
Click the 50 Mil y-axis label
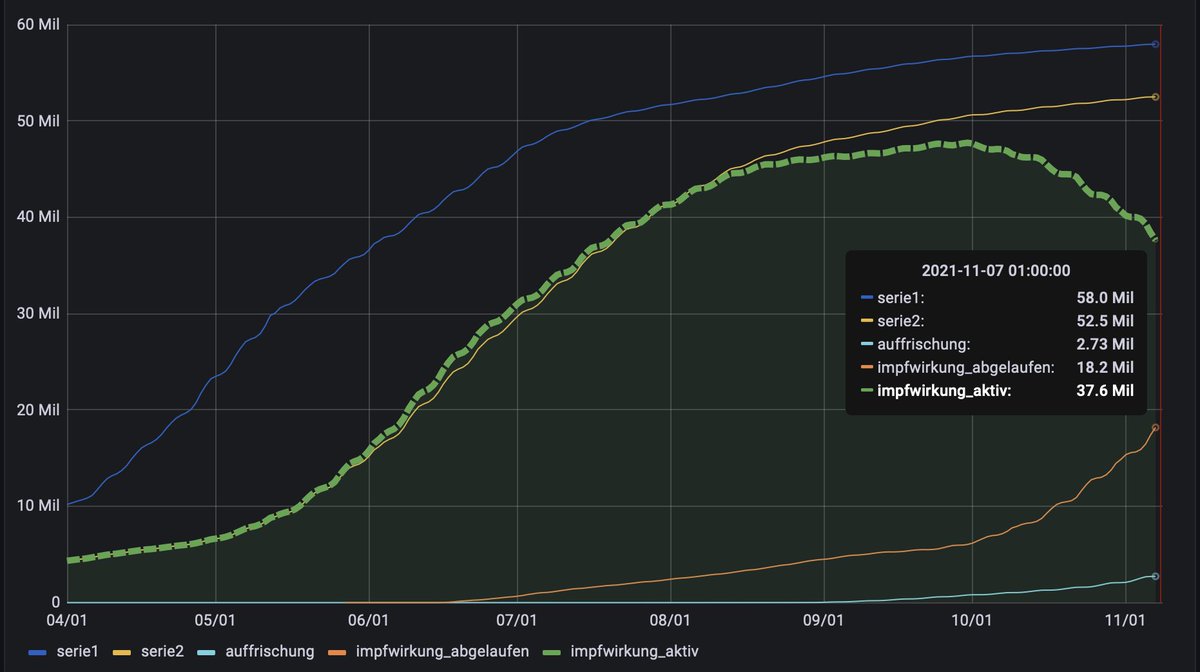(39, 121)
